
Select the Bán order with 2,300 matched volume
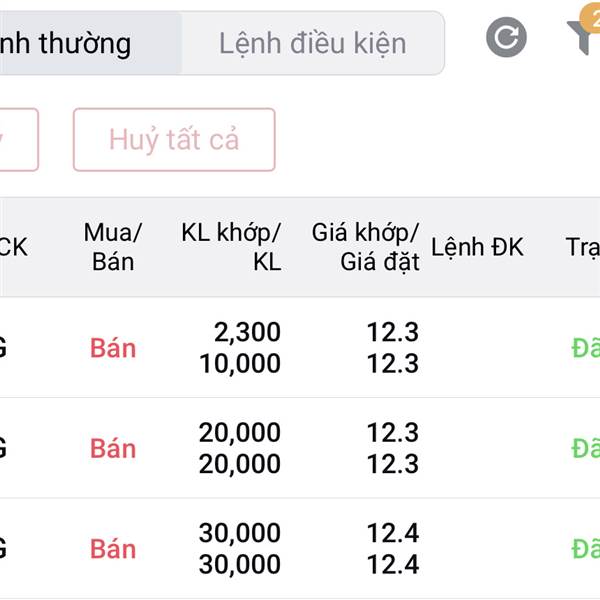[x=300, y=347]
